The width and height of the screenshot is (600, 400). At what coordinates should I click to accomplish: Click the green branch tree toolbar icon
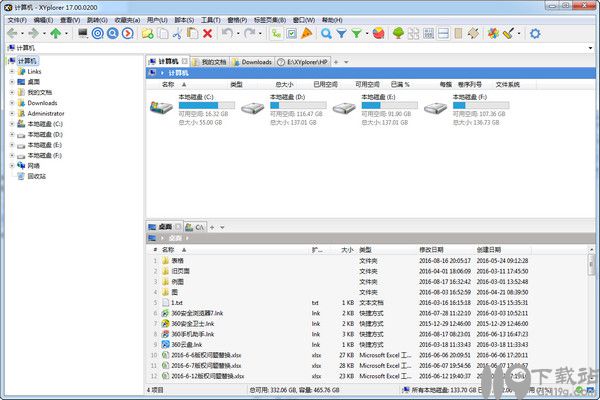pyautogui.click(x=276, y=34)
